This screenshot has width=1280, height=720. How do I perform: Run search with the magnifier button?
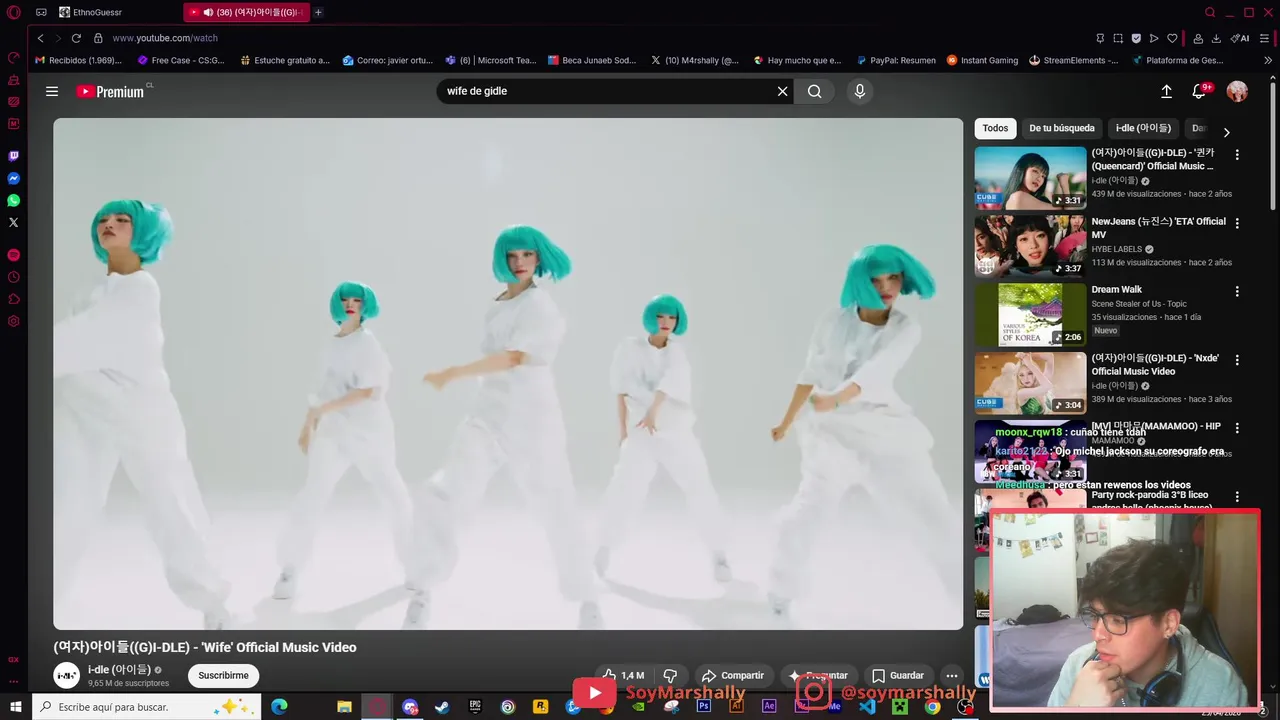pos(815,91)
